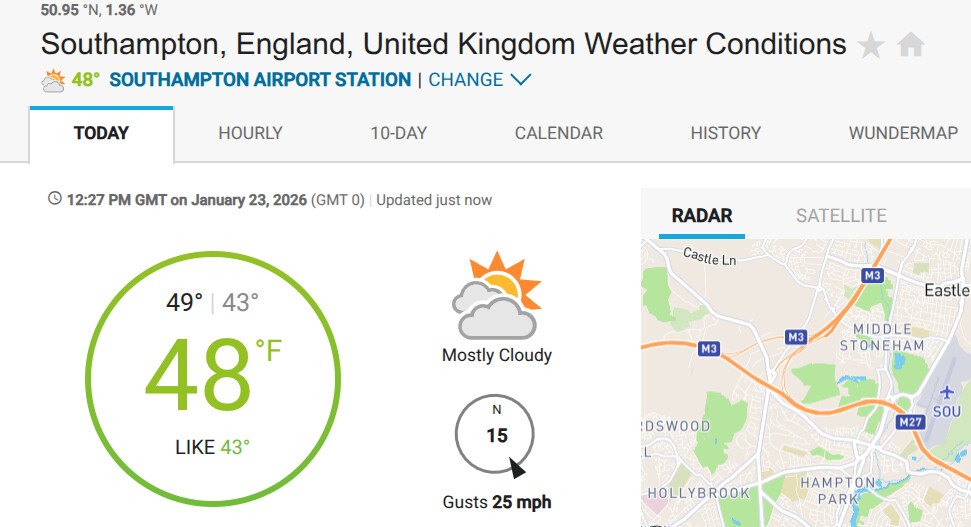Switch to the Hourly tab
The width and height of the screenshot is (971, 527).
coord(250,133)
